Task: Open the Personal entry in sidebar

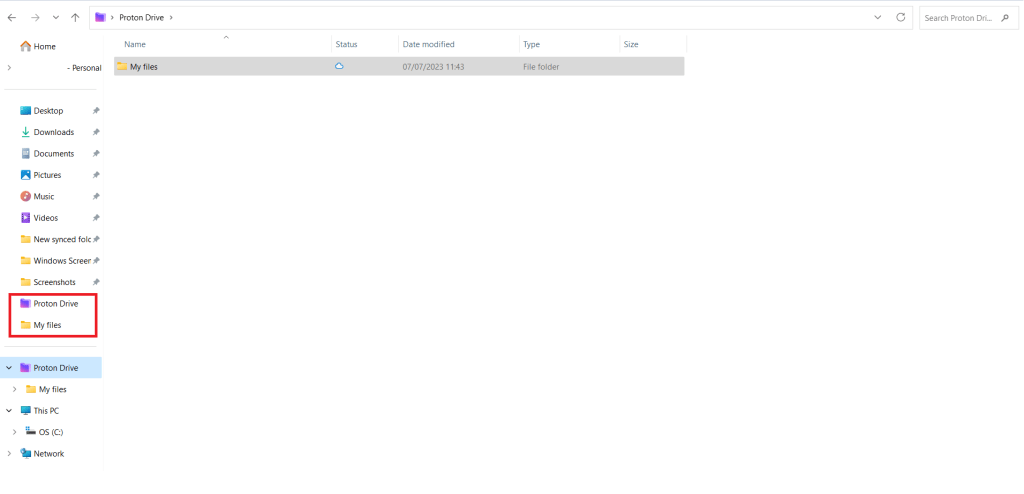Action: [x=84, y=68]
